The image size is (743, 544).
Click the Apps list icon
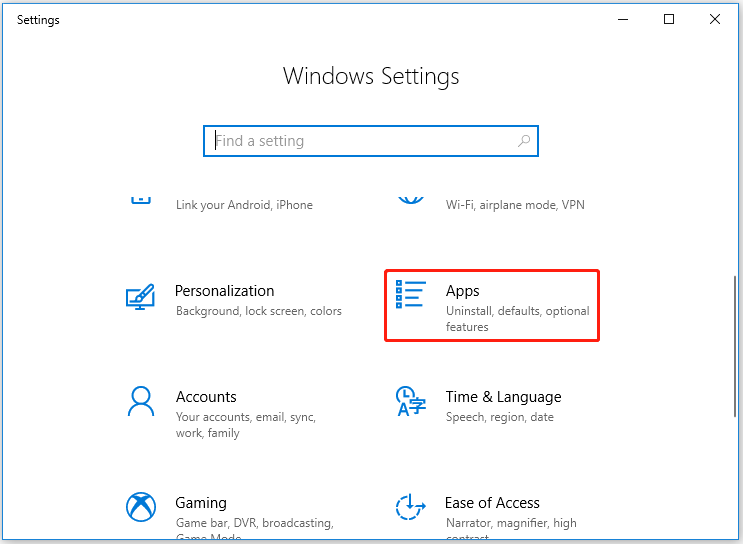[410, 294]
